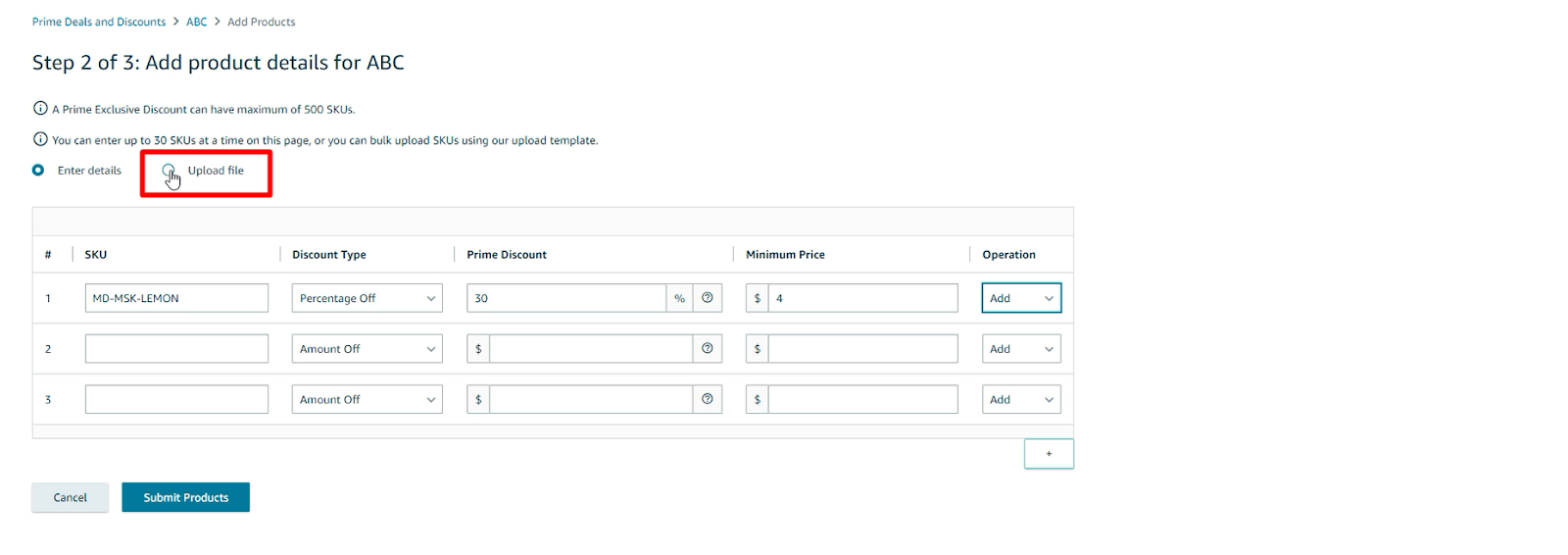Click the Minimum Price column header
This screenshot has height=555, width=1568.
coord(785,255)
